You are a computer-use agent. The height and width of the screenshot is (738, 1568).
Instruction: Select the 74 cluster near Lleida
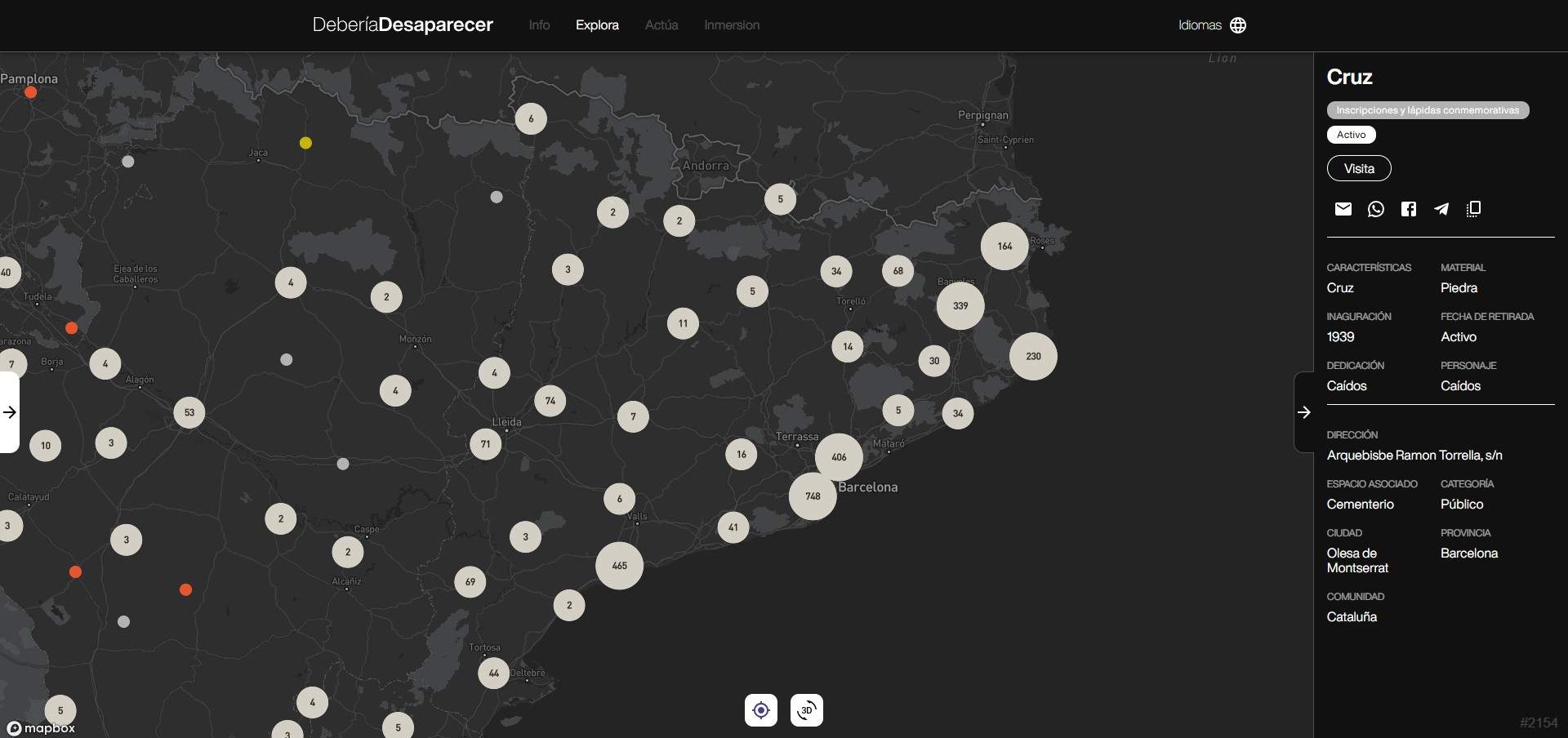pos(550,401)
